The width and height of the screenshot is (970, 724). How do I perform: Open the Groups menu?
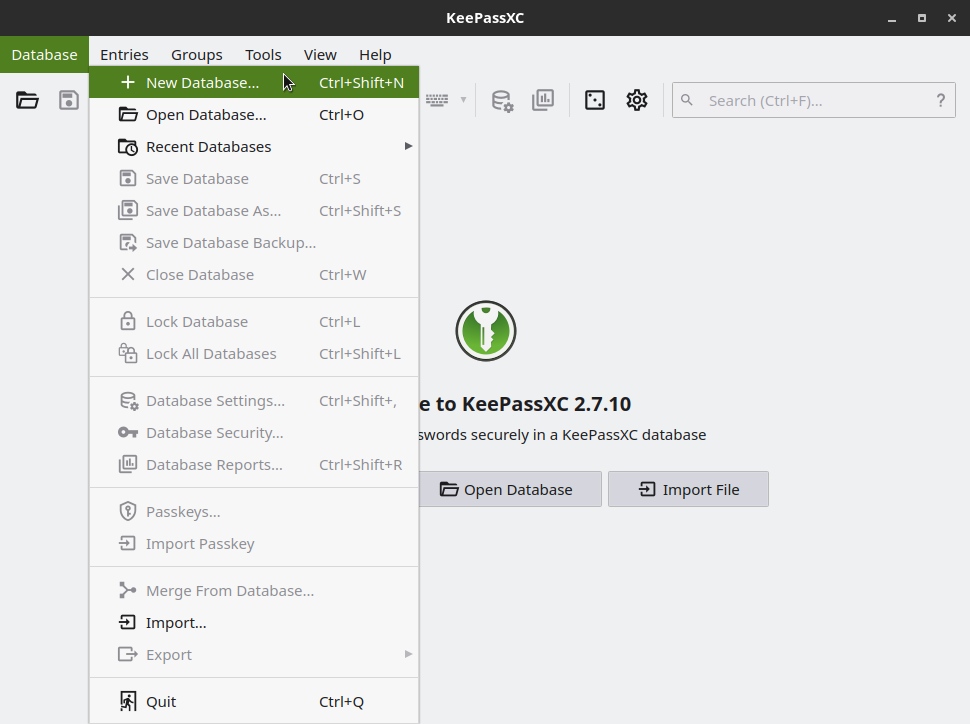(197, 54)
